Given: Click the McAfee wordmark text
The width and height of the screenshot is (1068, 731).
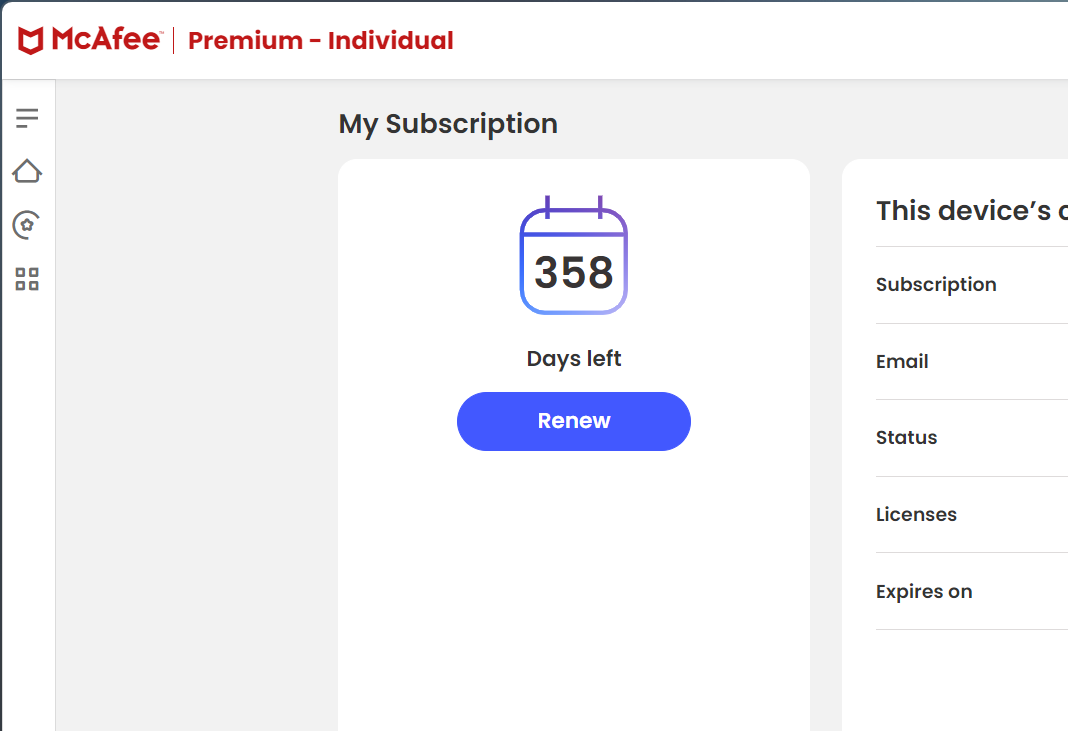Looking at the screenshot, I should point(106,40).
